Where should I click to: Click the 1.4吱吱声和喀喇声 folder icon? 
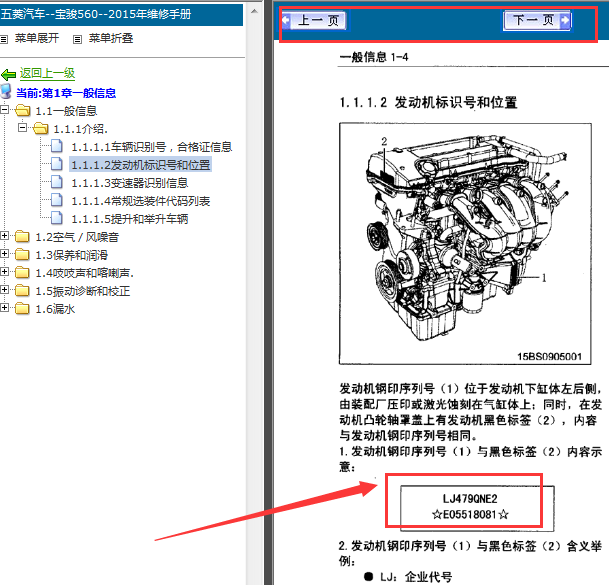(22, 272)
